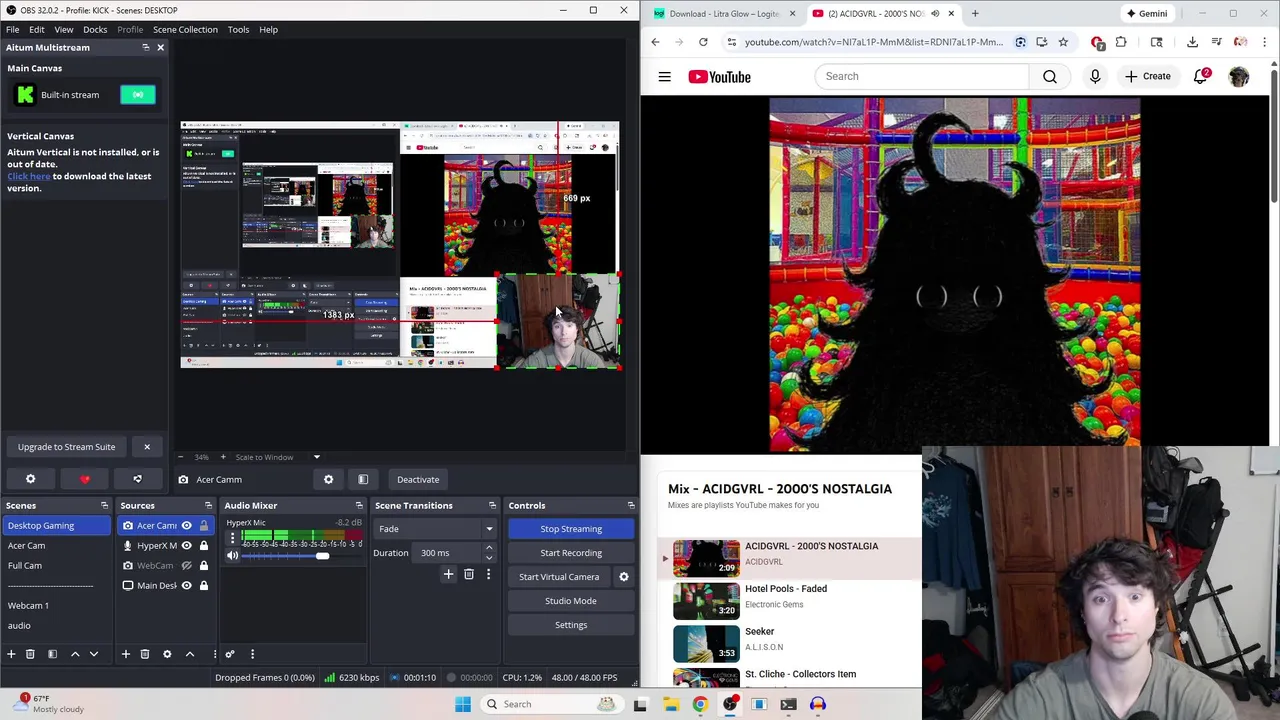
Task: Toggle lock on Acer Camm source
Action: pyautogui.click(x=204, y=525)
